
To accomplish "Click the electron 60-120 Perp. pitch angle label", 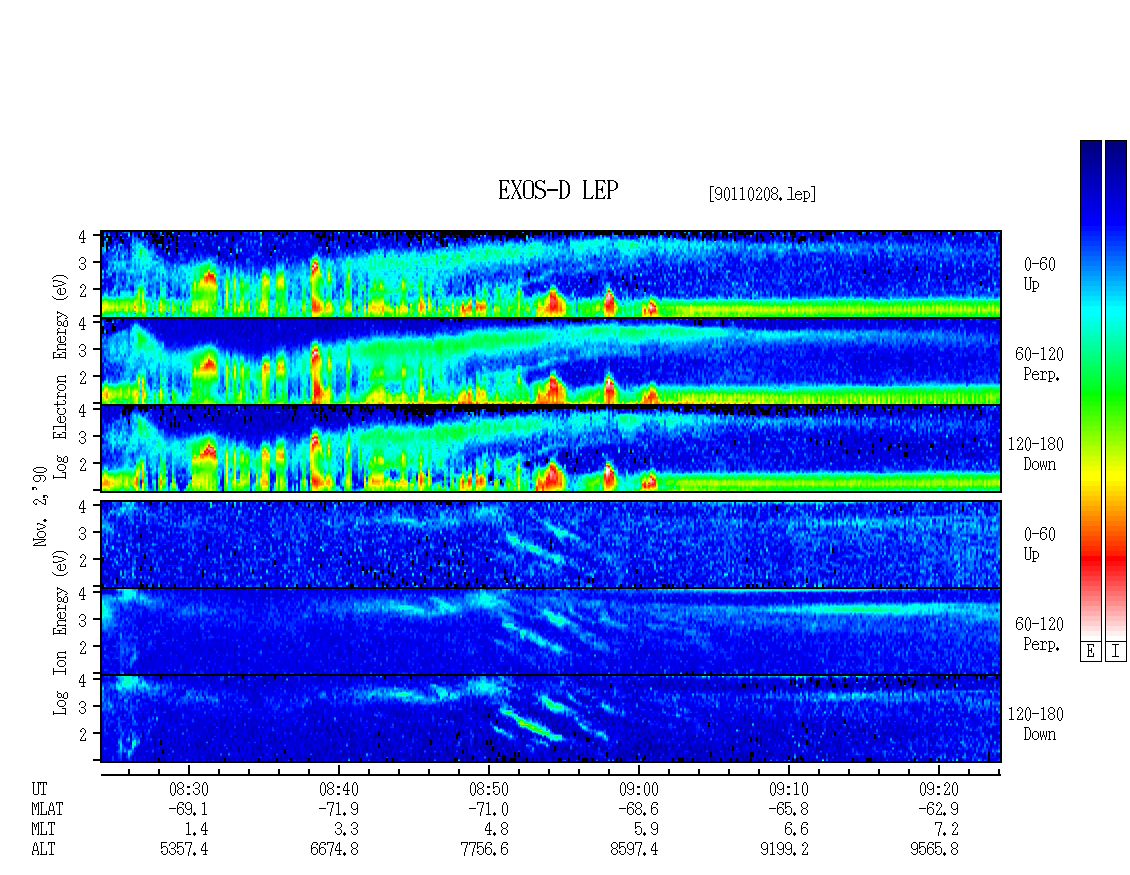I will (x=1039, y=364).
